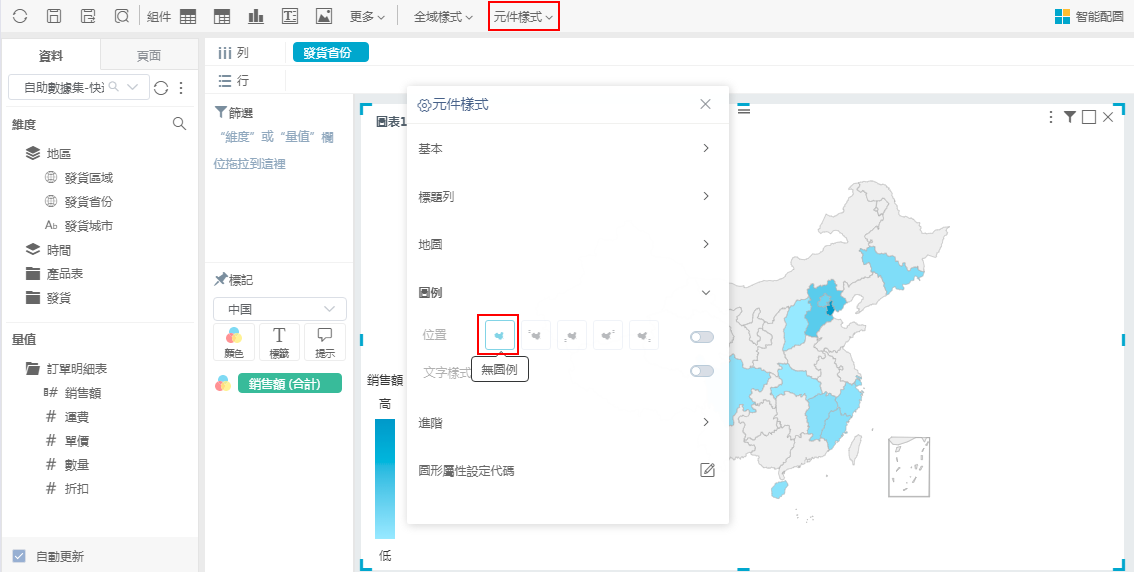Click the 智能配圖 button

click(1090, 17)
